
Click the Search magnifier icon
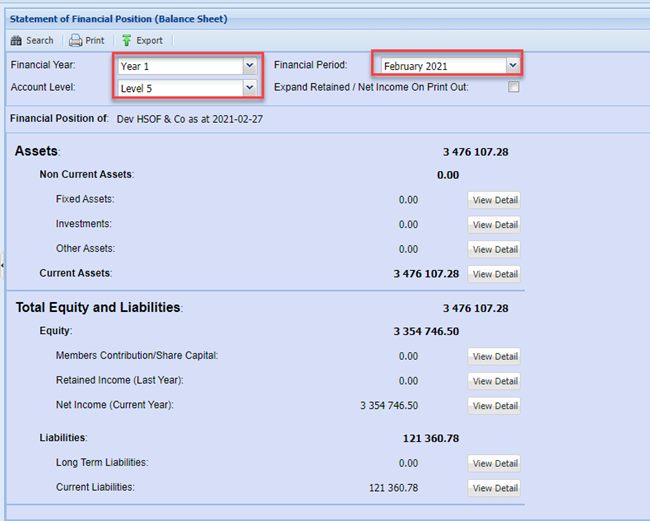(16, 41)
